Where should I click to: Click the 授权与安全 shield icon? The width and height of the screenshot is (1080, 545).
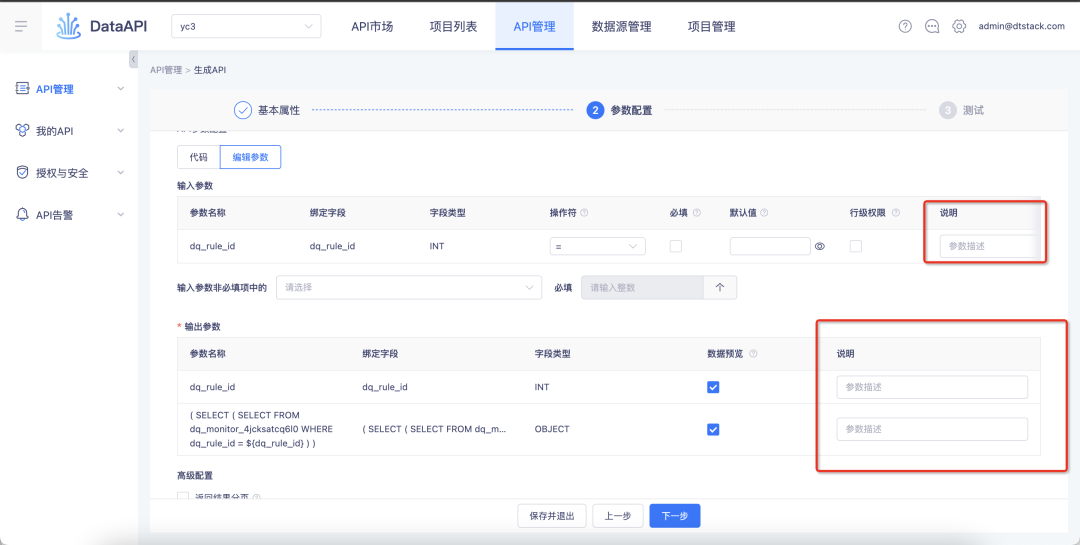[x=23, y=172]
